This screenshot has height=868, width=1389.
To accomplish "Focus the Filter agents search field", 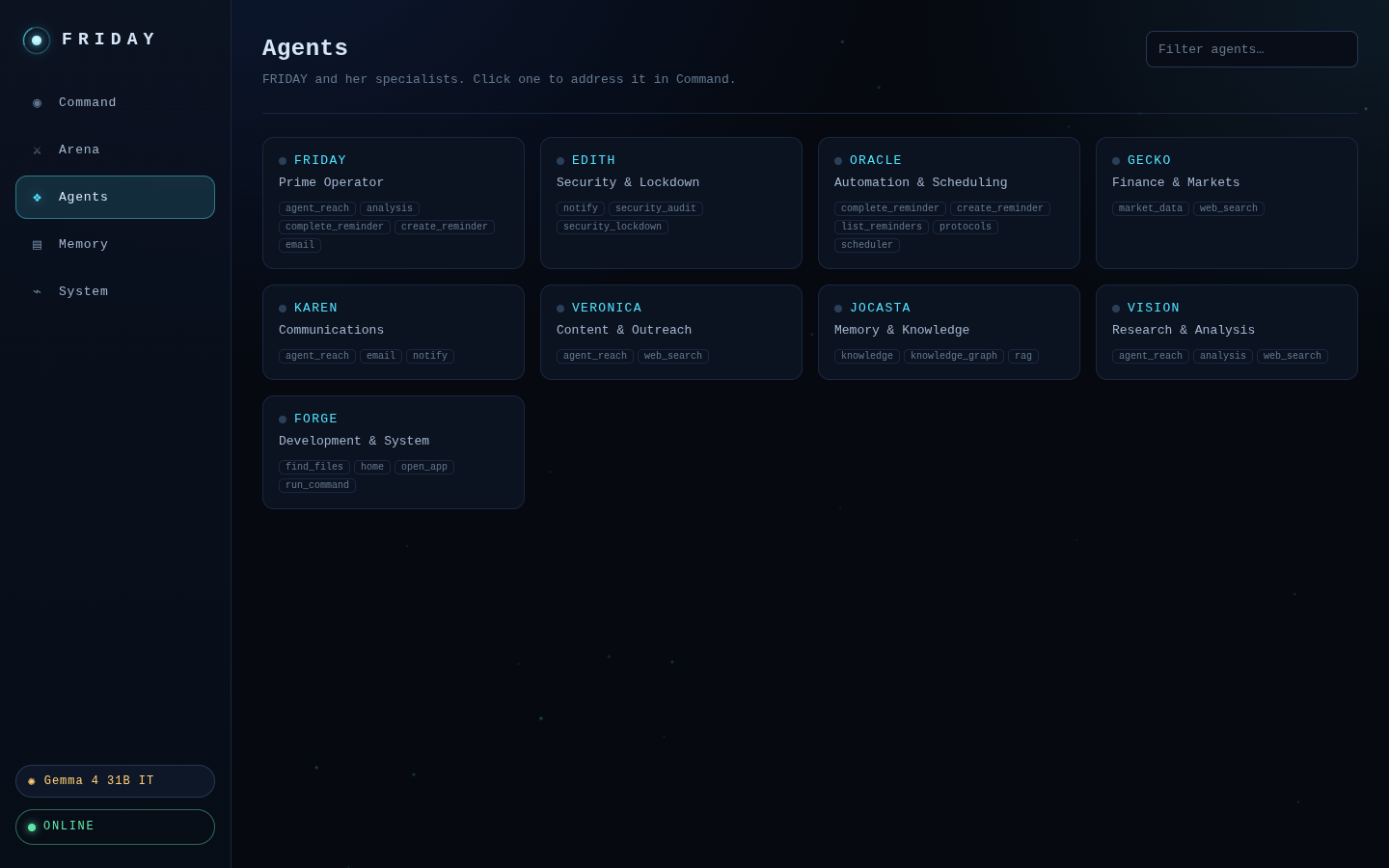I will [1252, 49].
